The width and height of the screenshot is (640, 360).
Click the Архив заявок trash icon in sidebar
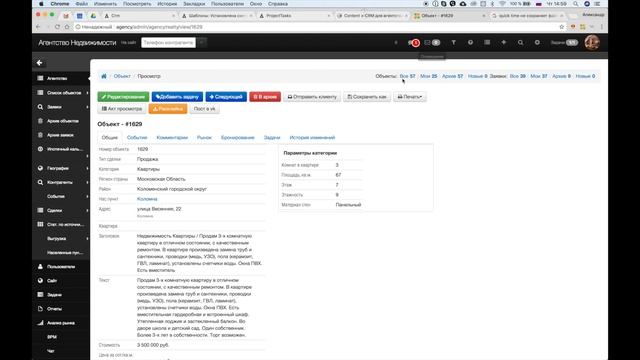point(40,135)
